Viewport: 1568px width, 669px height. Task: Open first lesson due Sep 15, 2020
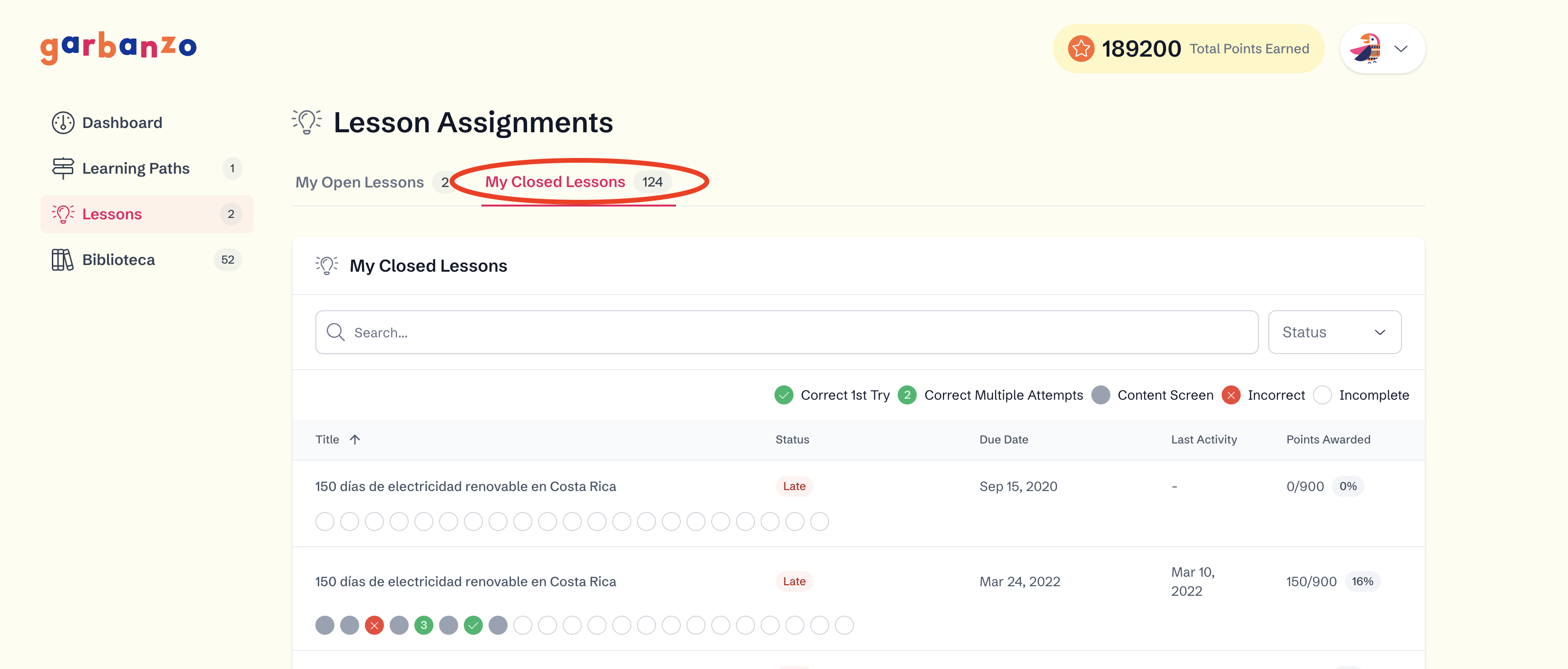tap(465, 486)
